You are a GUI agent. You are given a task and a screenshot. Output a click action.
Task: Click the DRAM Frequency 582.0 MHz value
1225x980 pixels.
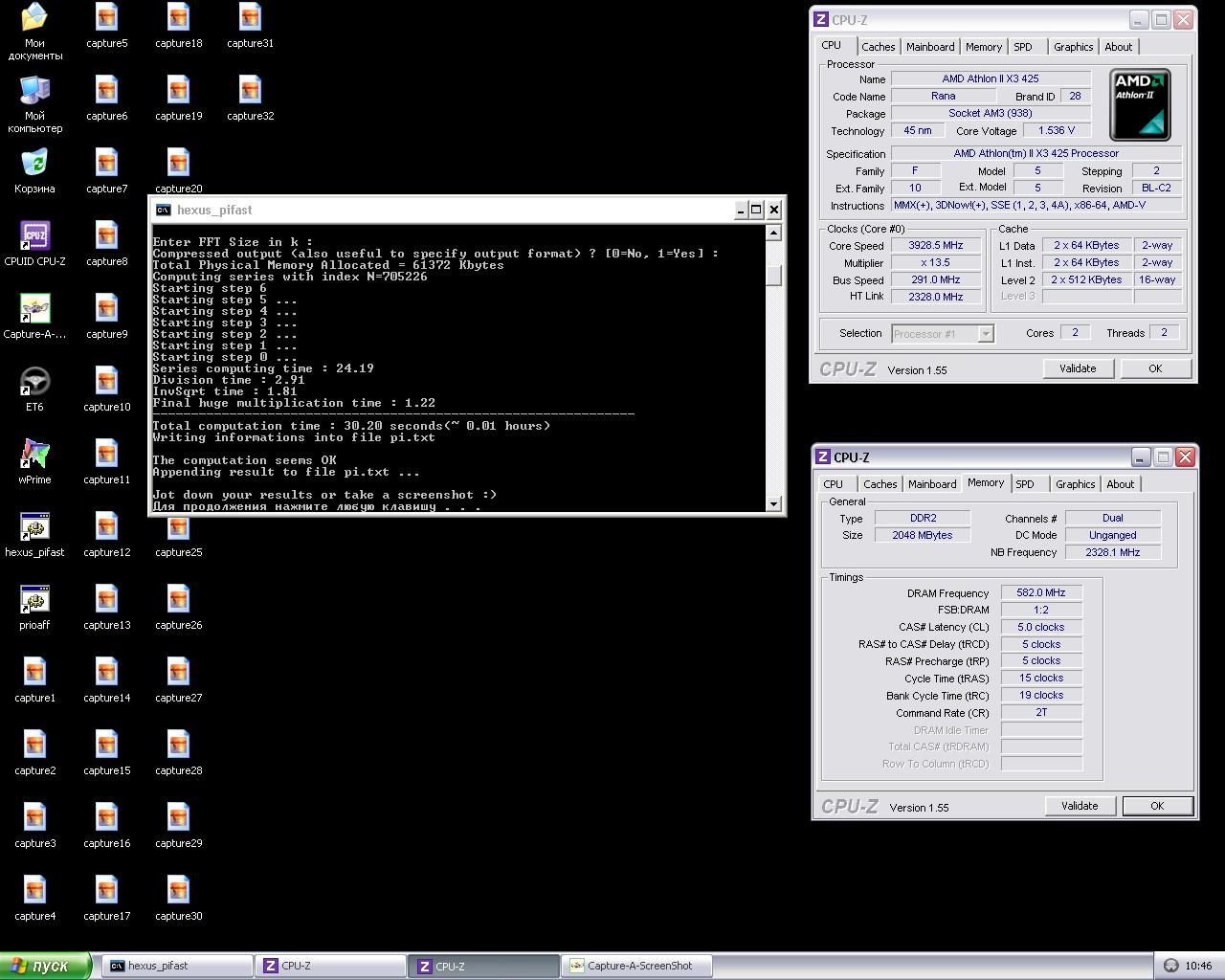pos(1041,592)
